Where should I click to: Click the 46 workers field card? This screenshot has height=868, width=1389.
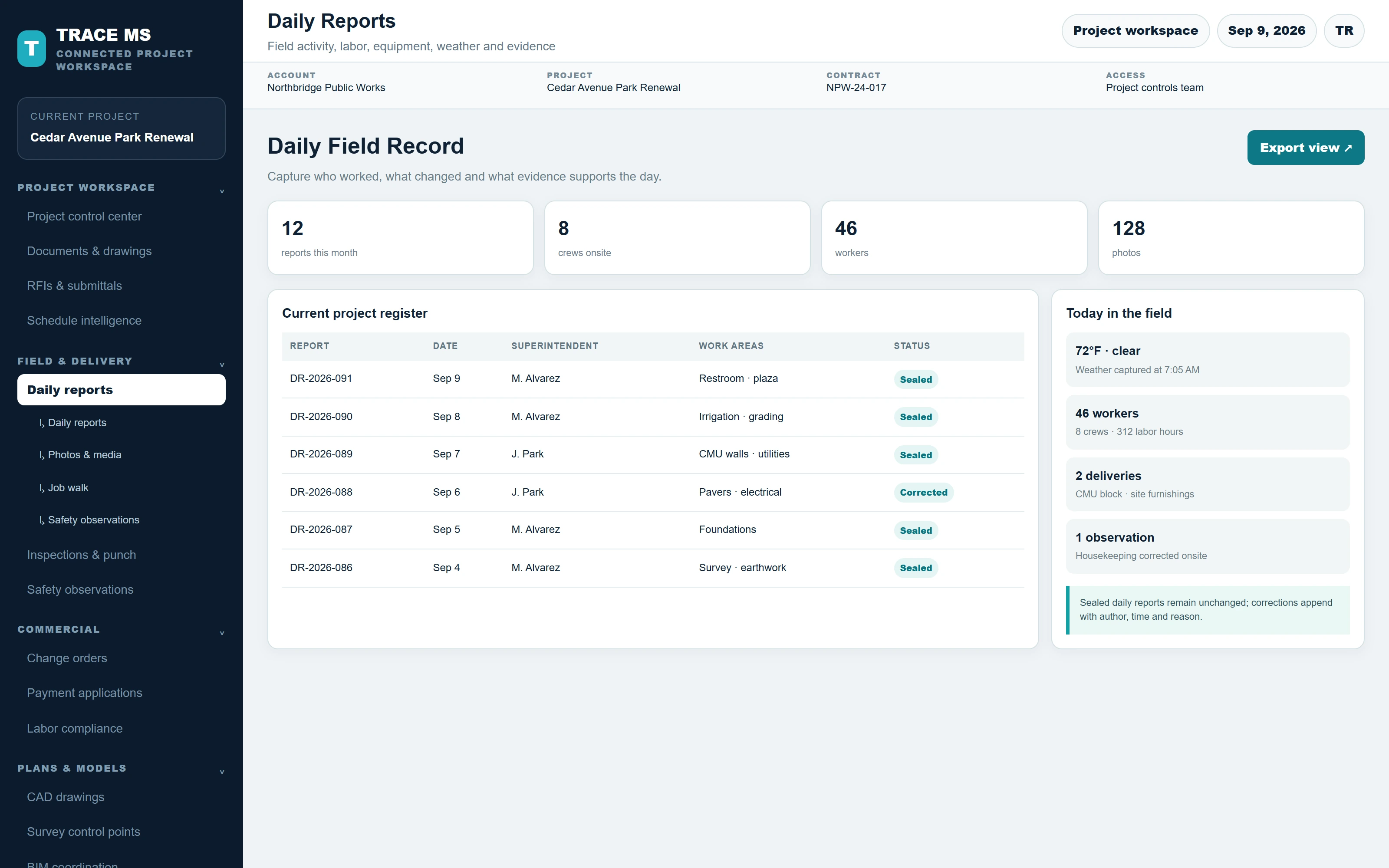pos(1208,422)
